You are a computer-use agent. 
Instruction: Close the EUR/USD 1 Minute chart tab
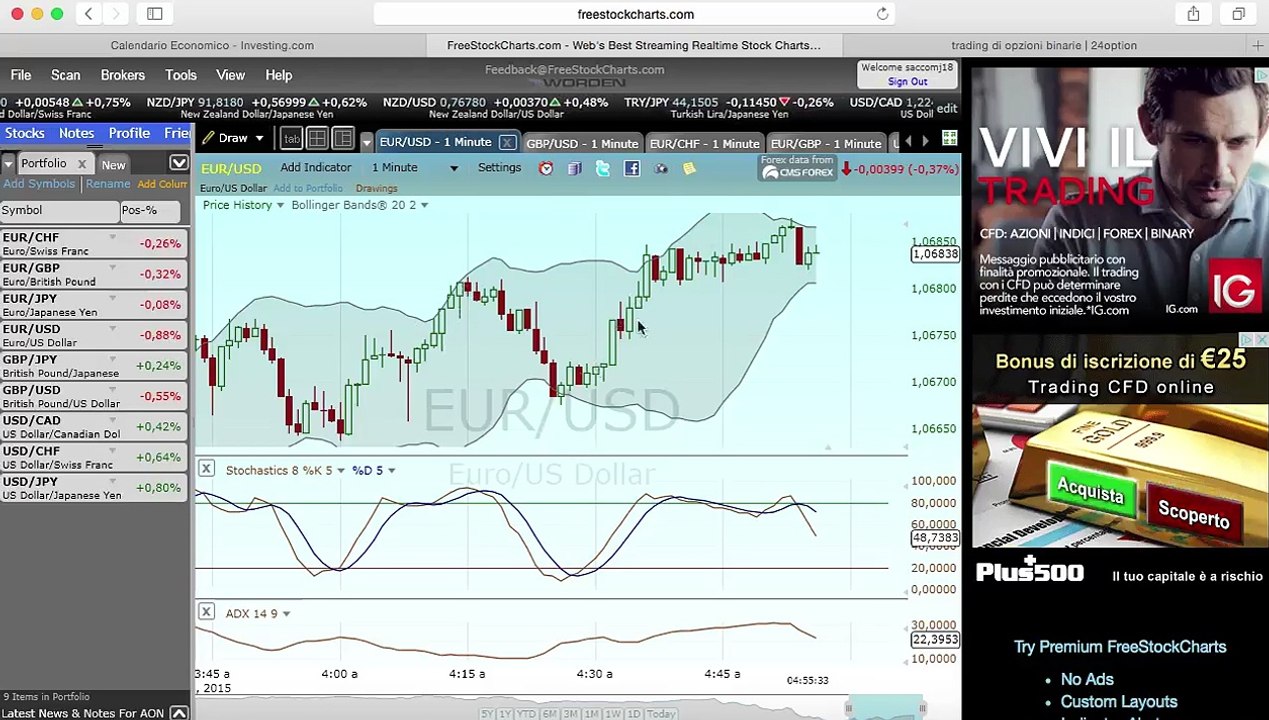[x=507, y=143]
